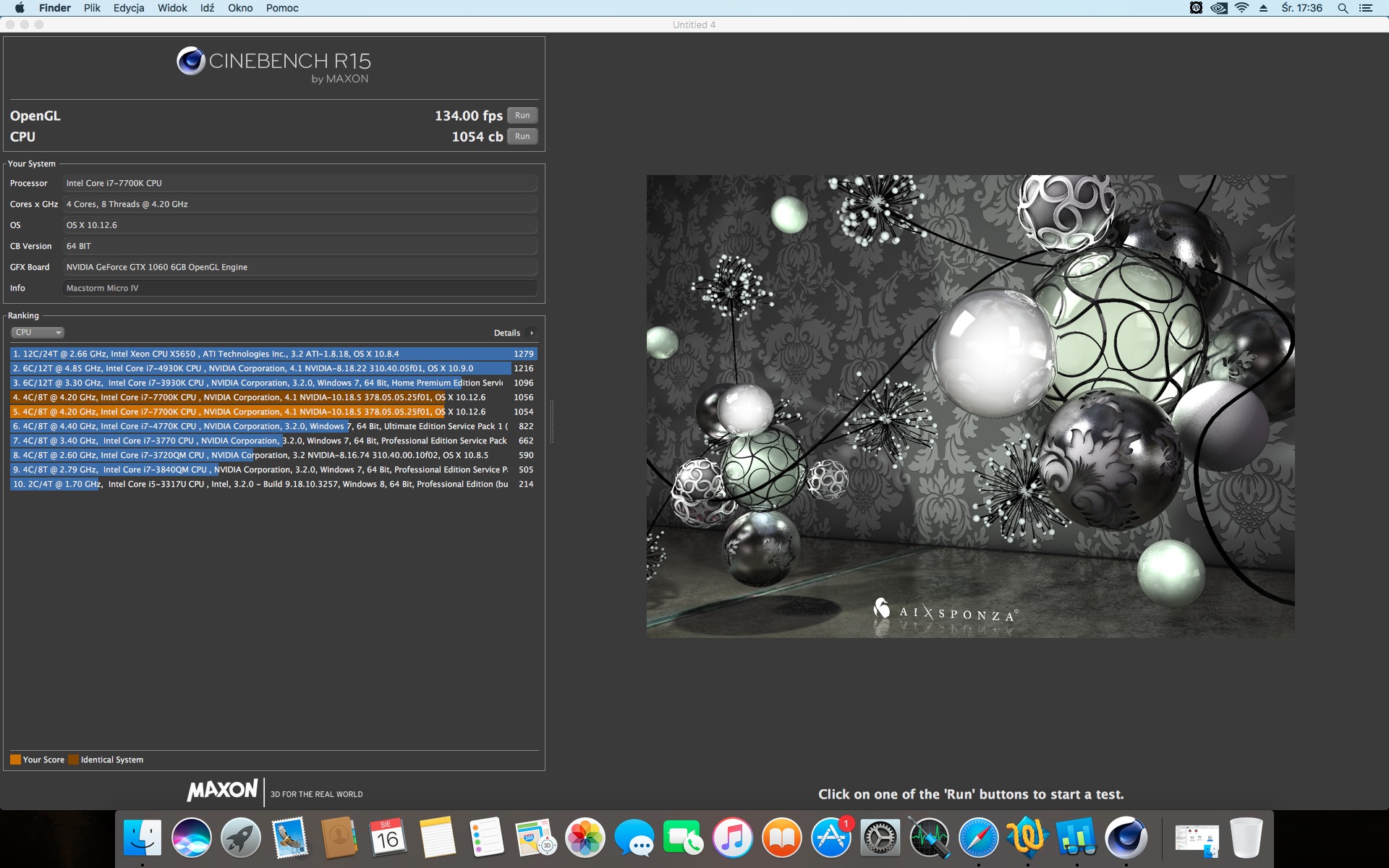This screenshot has height=868, width=1389.
Task: Open Siri from the Dock
Action: tap(192, 838)
